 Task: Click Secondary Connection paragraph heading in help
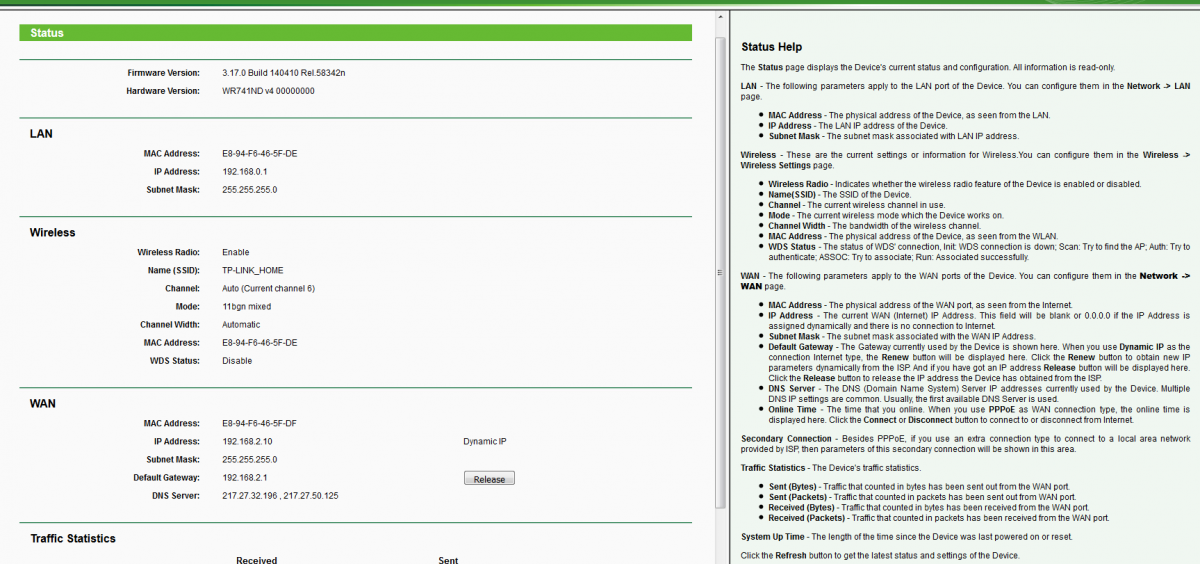click(x=786, y=438)
